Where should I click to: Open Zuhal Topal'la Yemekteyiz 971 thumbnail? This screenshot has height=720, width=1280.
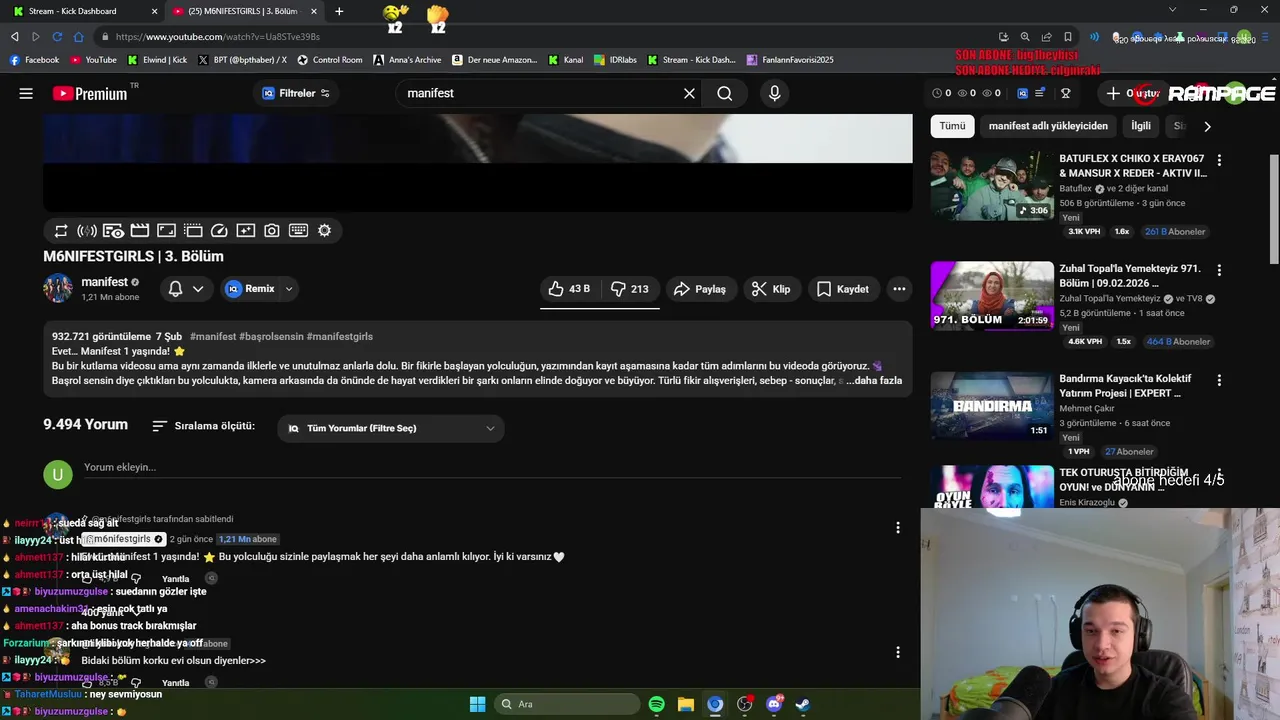coord(992,295)
